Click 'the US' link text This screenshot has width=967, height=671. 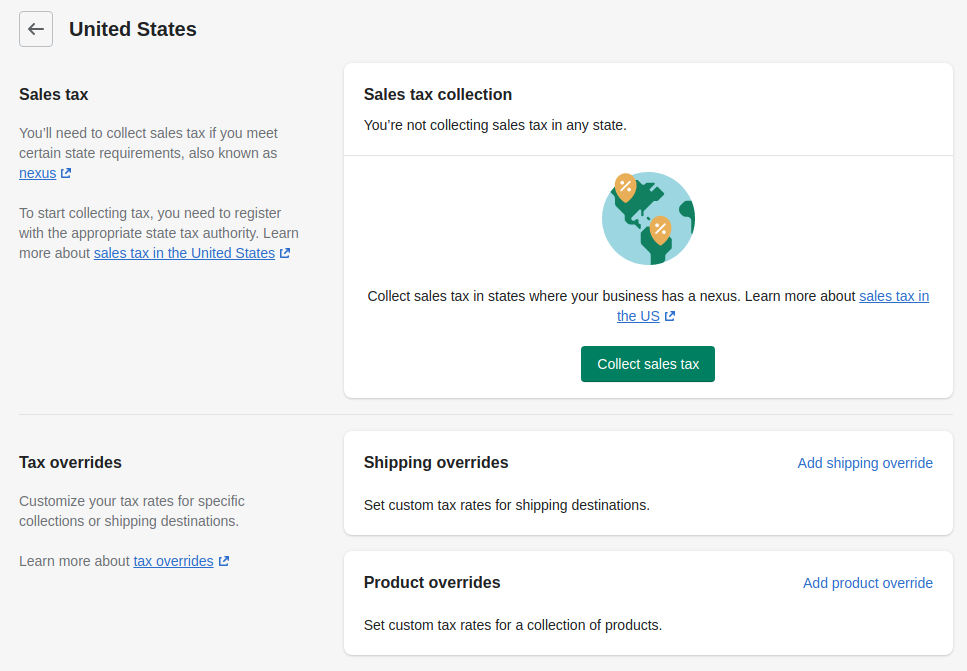638,316
